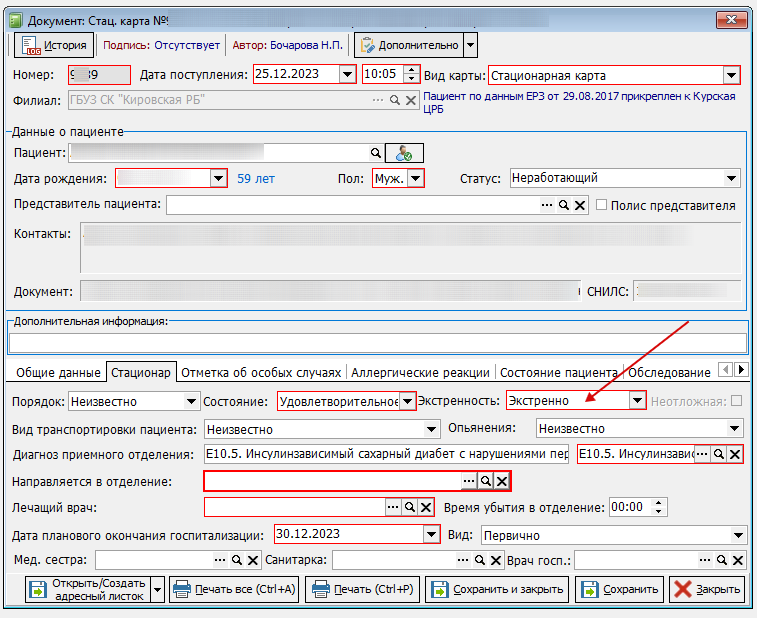Expand the Экстренность dropdown
This screenshot has width=757, height=618.
[x=637, y=400]
